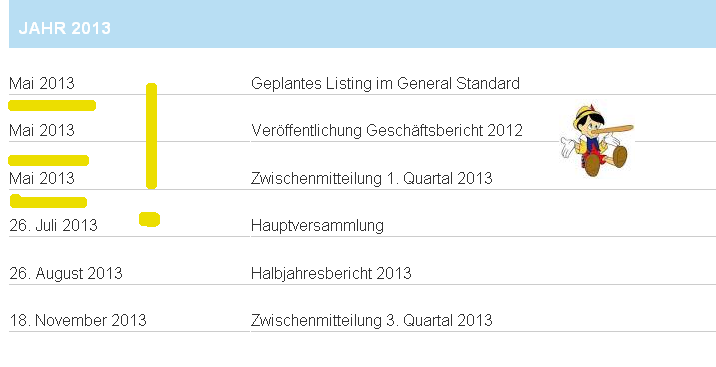Open the Hauptversammlung entry
Screen dimensions: 716x367
(x=317, y=225)
